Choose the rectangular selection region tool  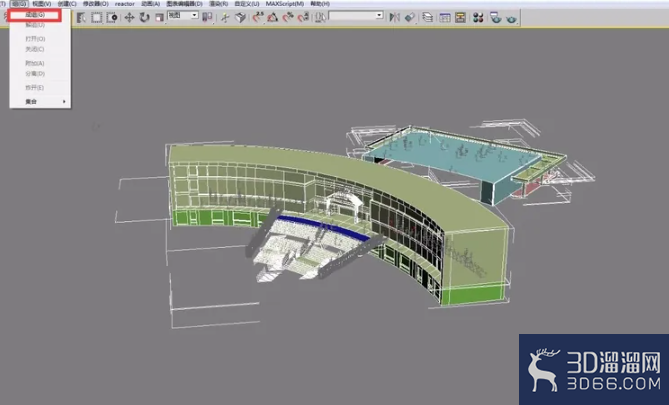tap(97, 17)
